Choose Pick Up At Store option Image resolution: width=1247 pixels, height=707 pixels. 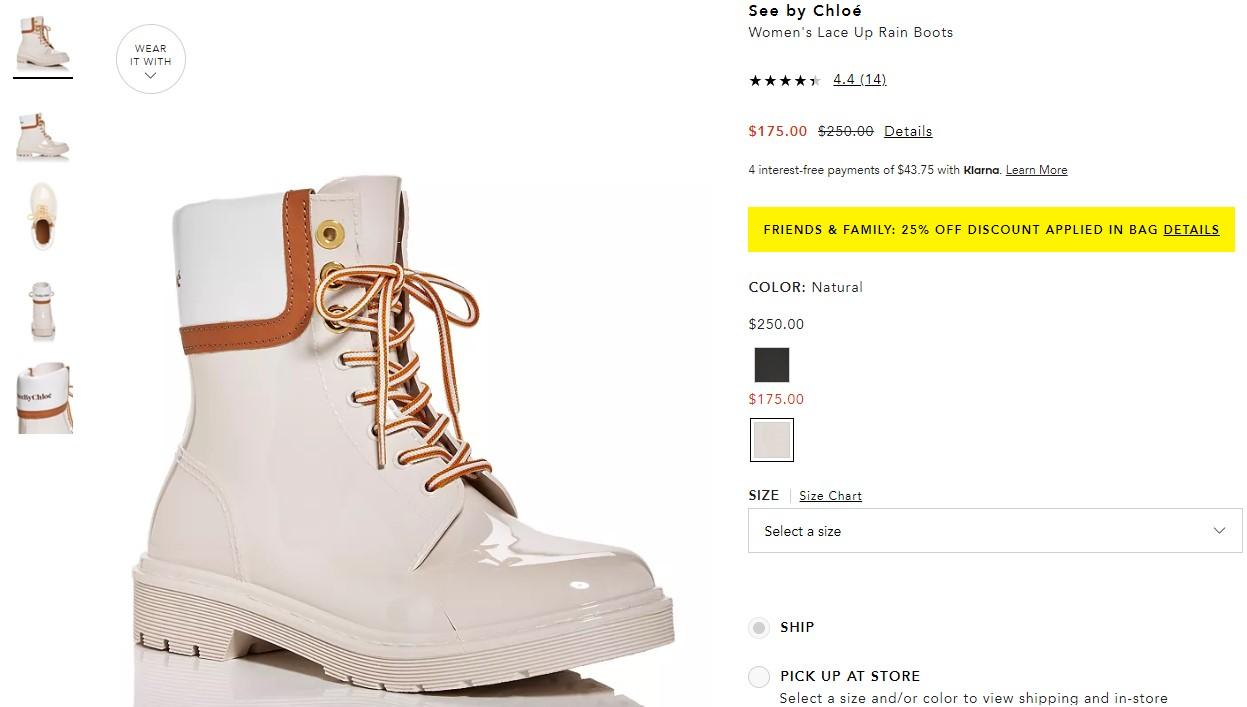[x=759, y=677]
